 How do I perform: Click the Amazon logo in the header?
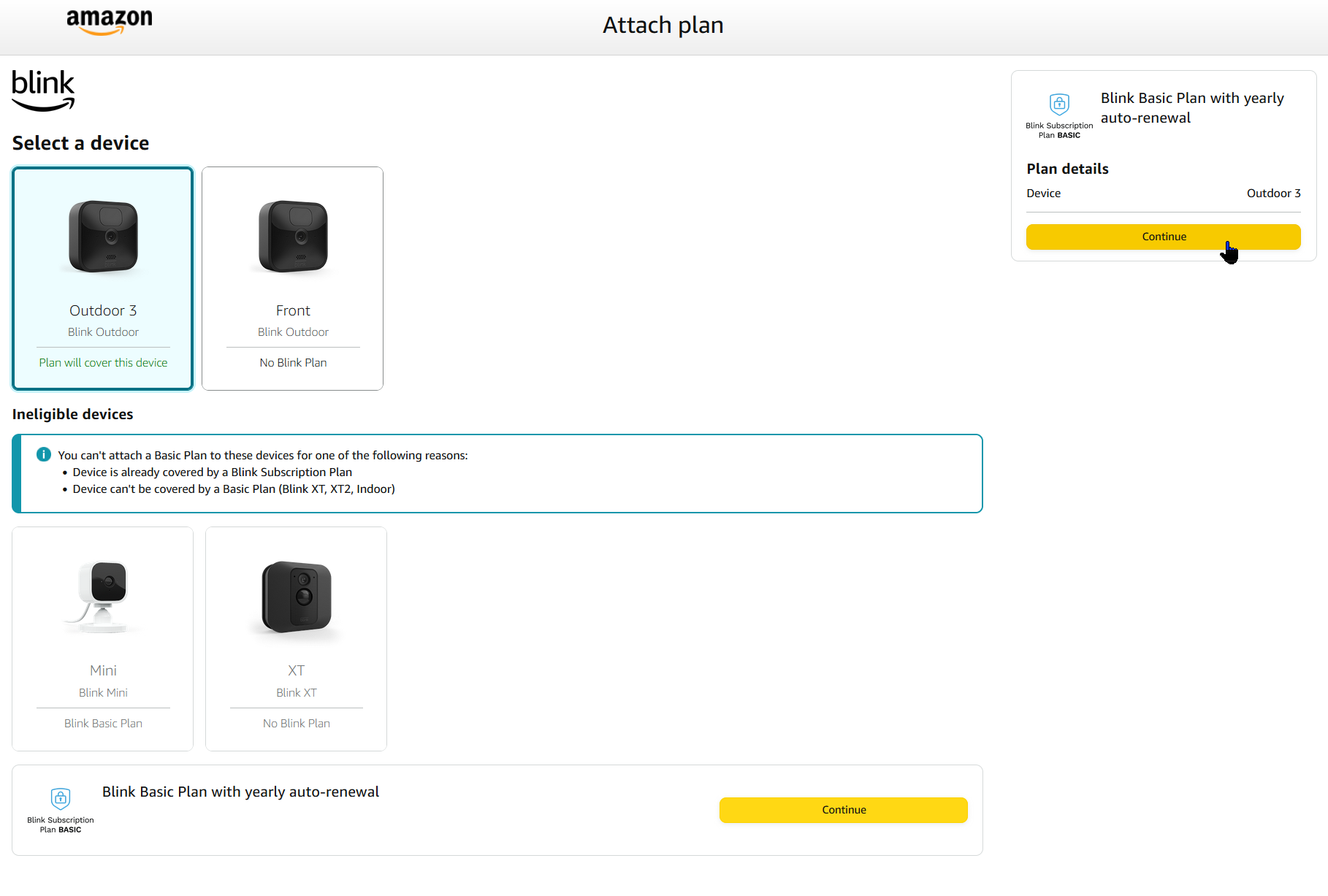click(110, 22)
